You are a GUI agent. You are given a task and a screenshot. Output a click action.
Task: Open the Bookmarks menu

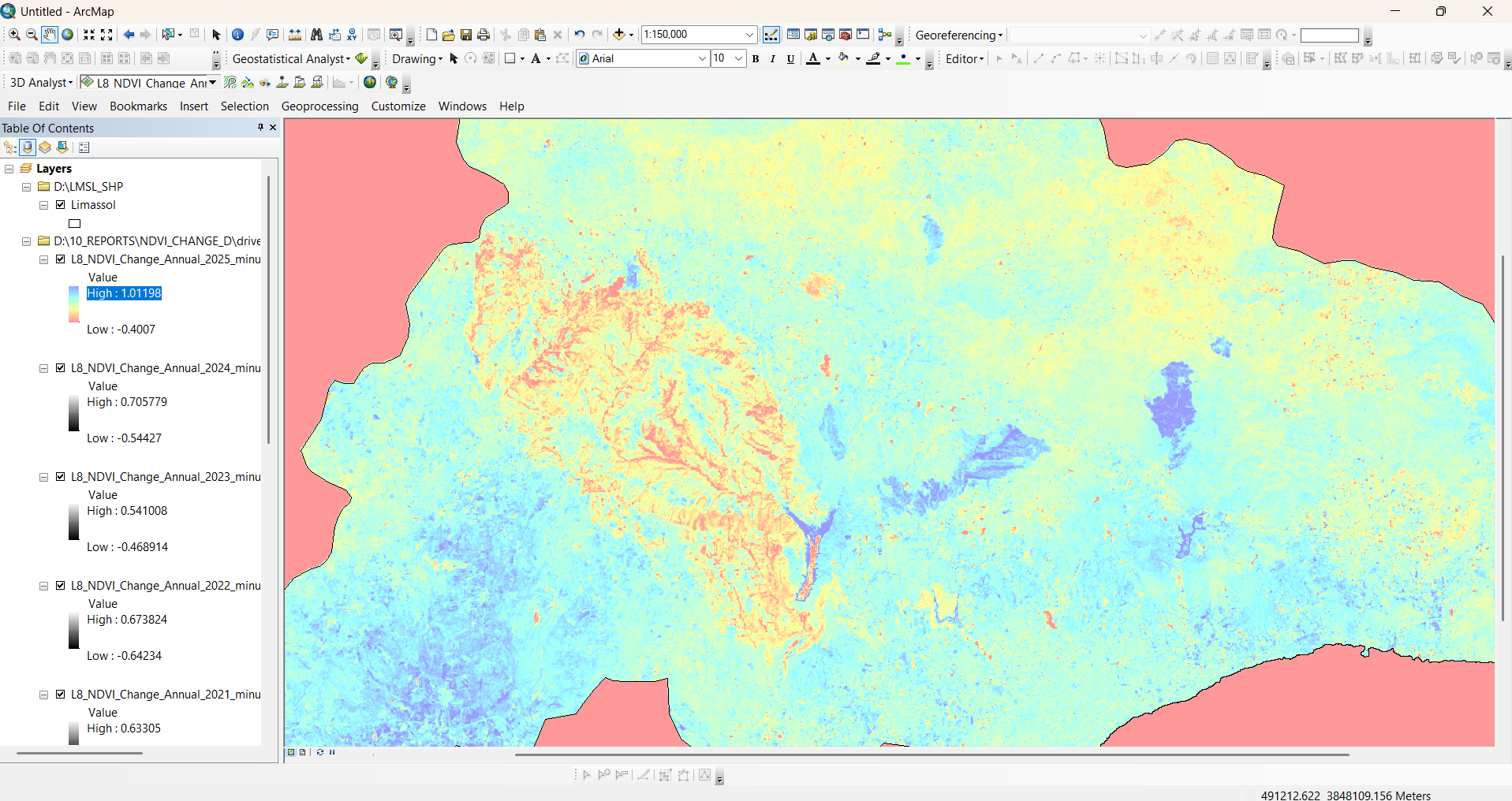click(138, 106)
